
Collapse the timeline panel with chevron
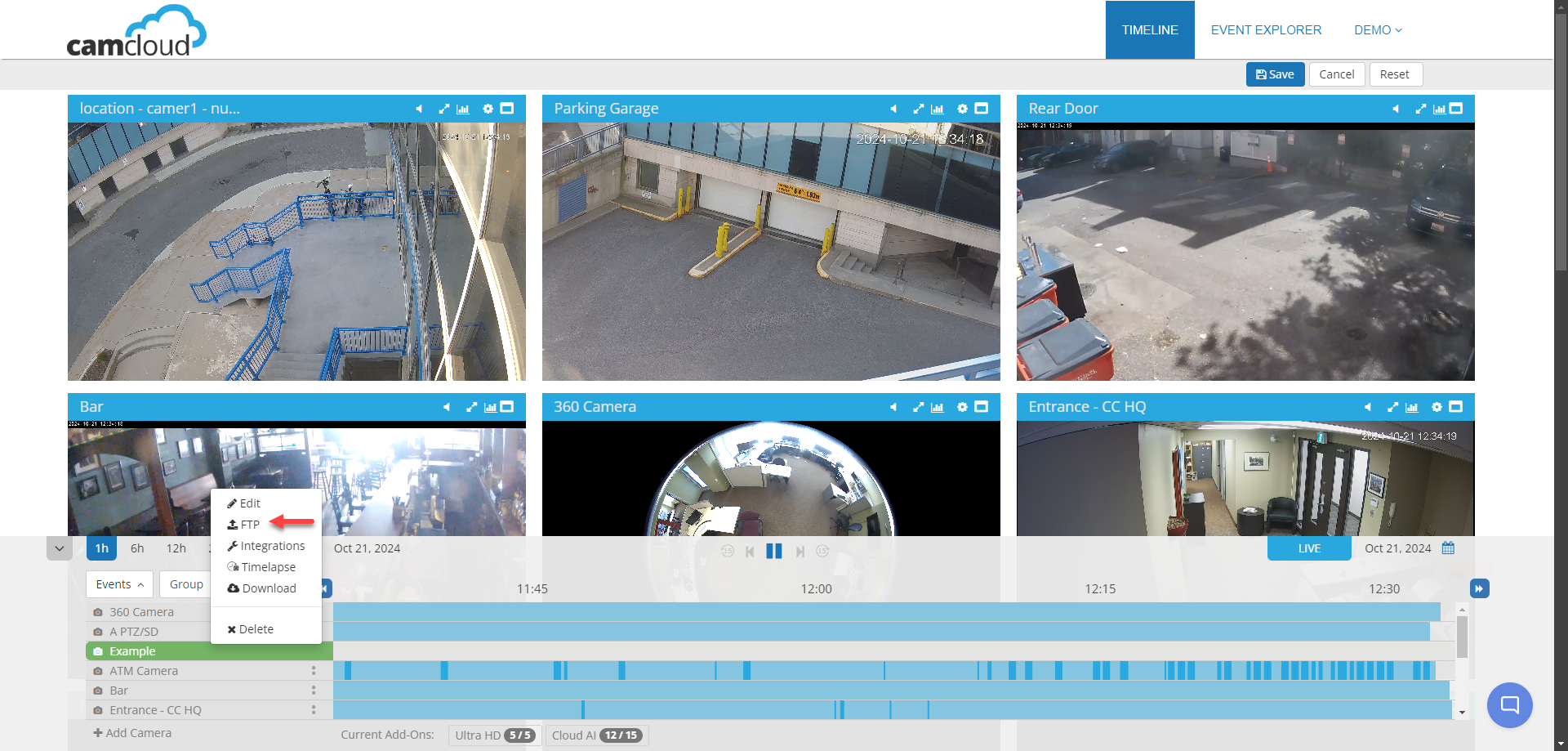point(59,548)
